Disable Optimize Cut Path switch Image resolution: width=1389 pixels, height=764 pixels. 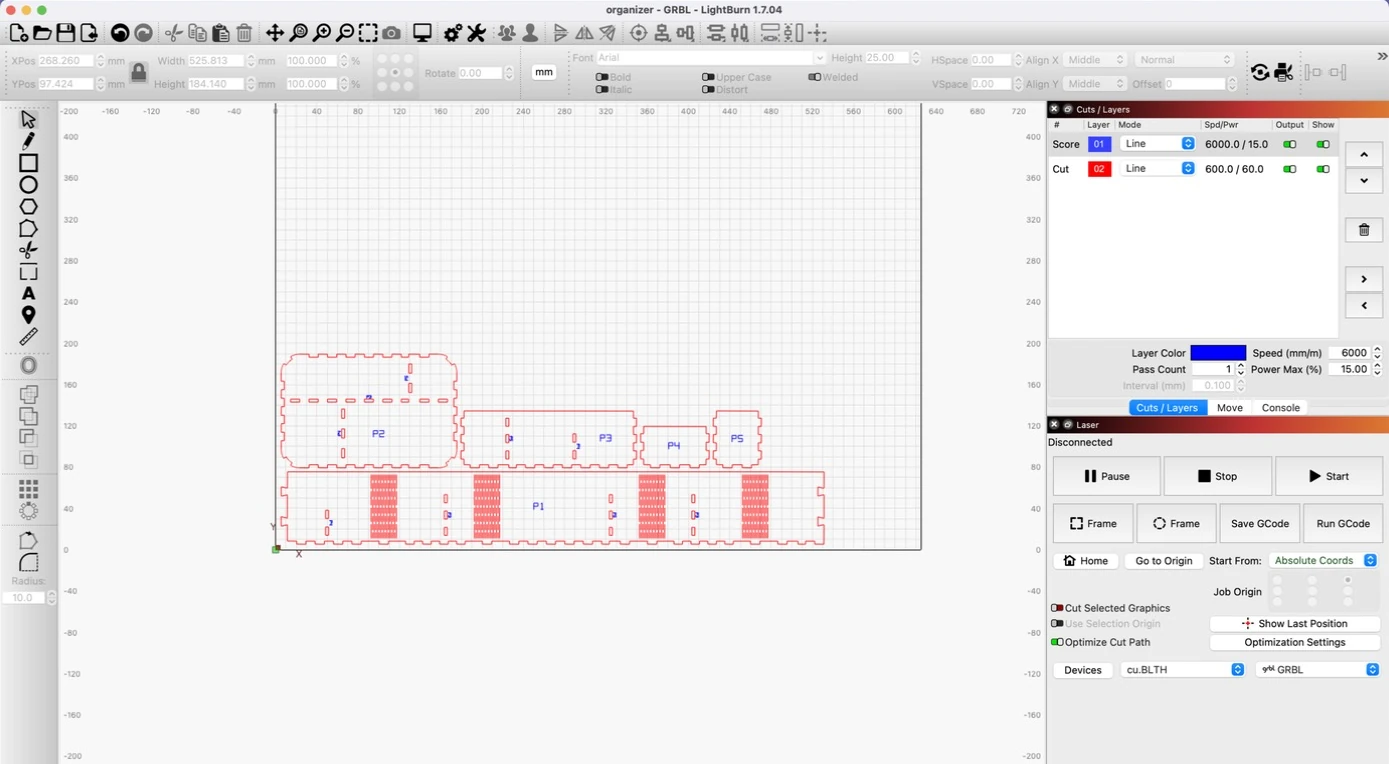coord(1057,642)
